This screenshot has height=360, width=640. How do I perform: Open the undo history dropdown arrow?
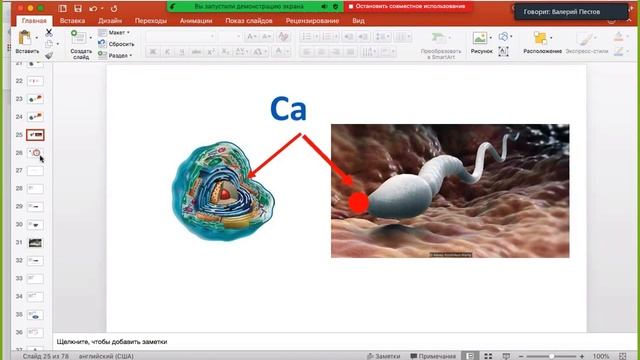point(102,8)
